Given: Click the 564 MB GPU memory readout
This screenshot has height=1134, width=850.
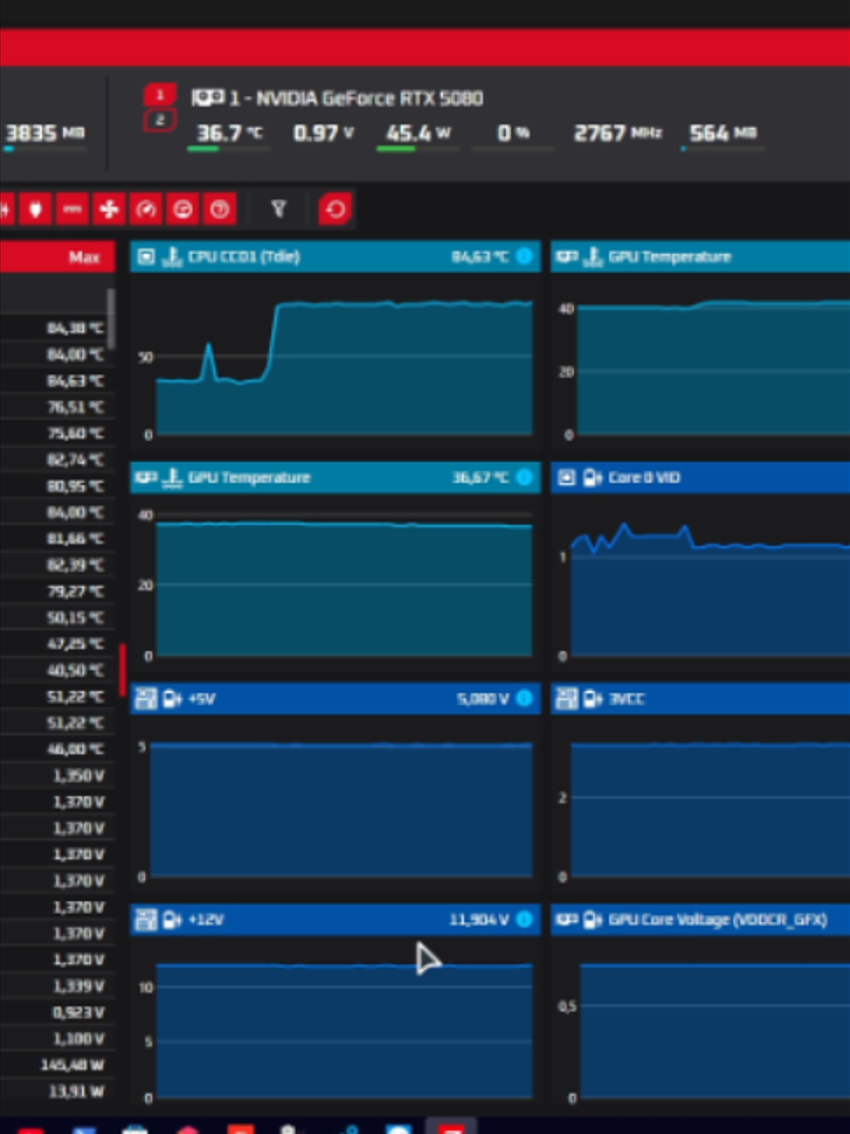Looking at the screenshot, I should coord(723,133).
